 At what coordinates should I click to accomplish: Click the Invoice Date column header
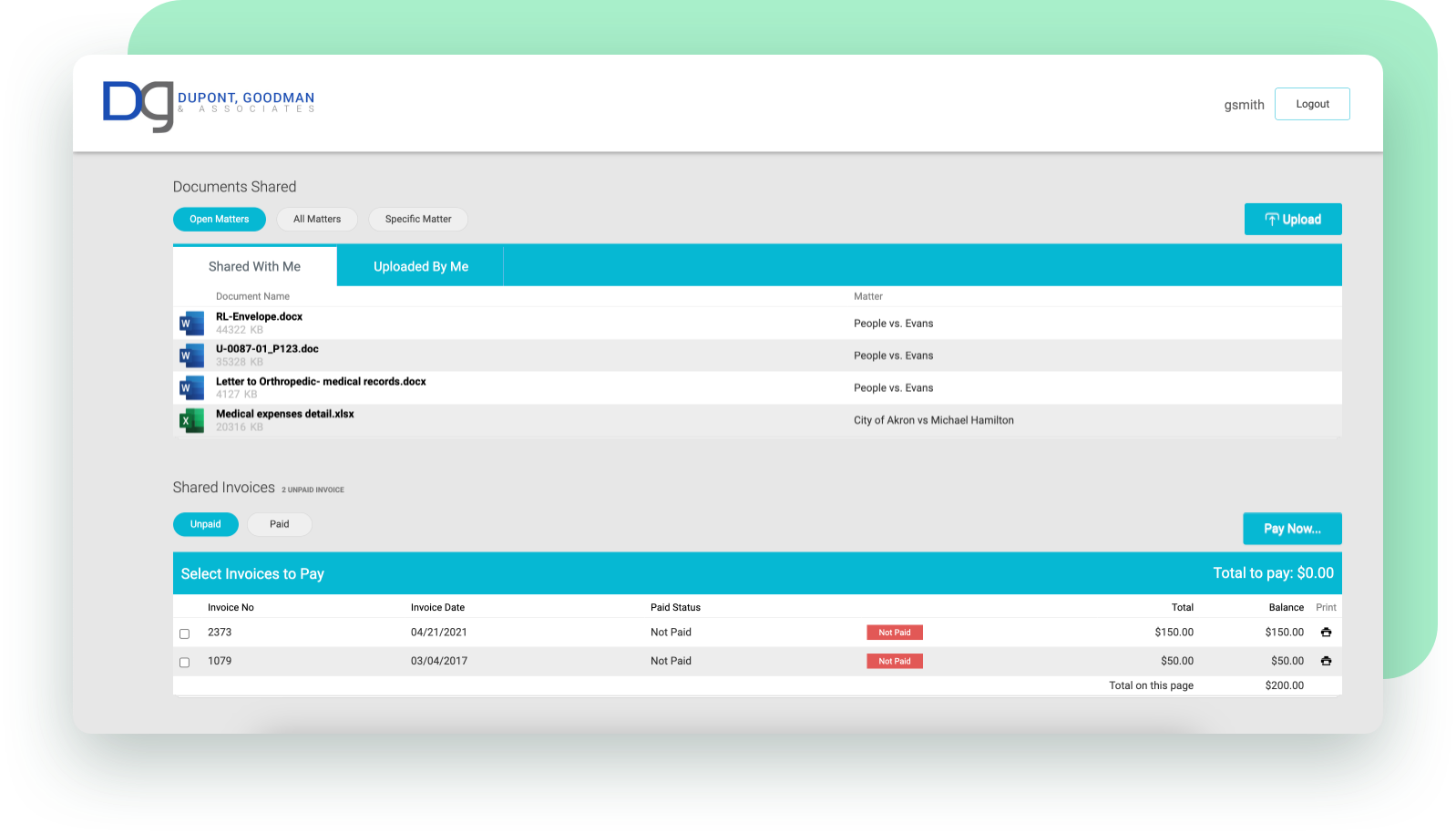(x=437, y=608)
